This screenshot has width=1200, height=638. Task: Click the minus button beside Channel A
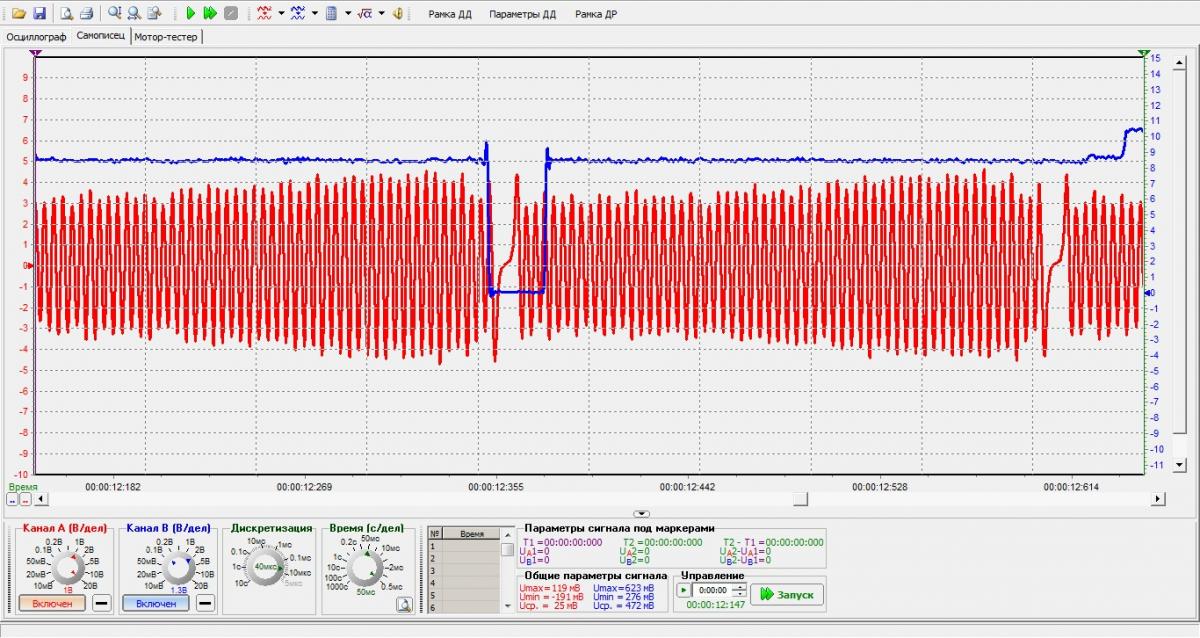tap(101, 603)
